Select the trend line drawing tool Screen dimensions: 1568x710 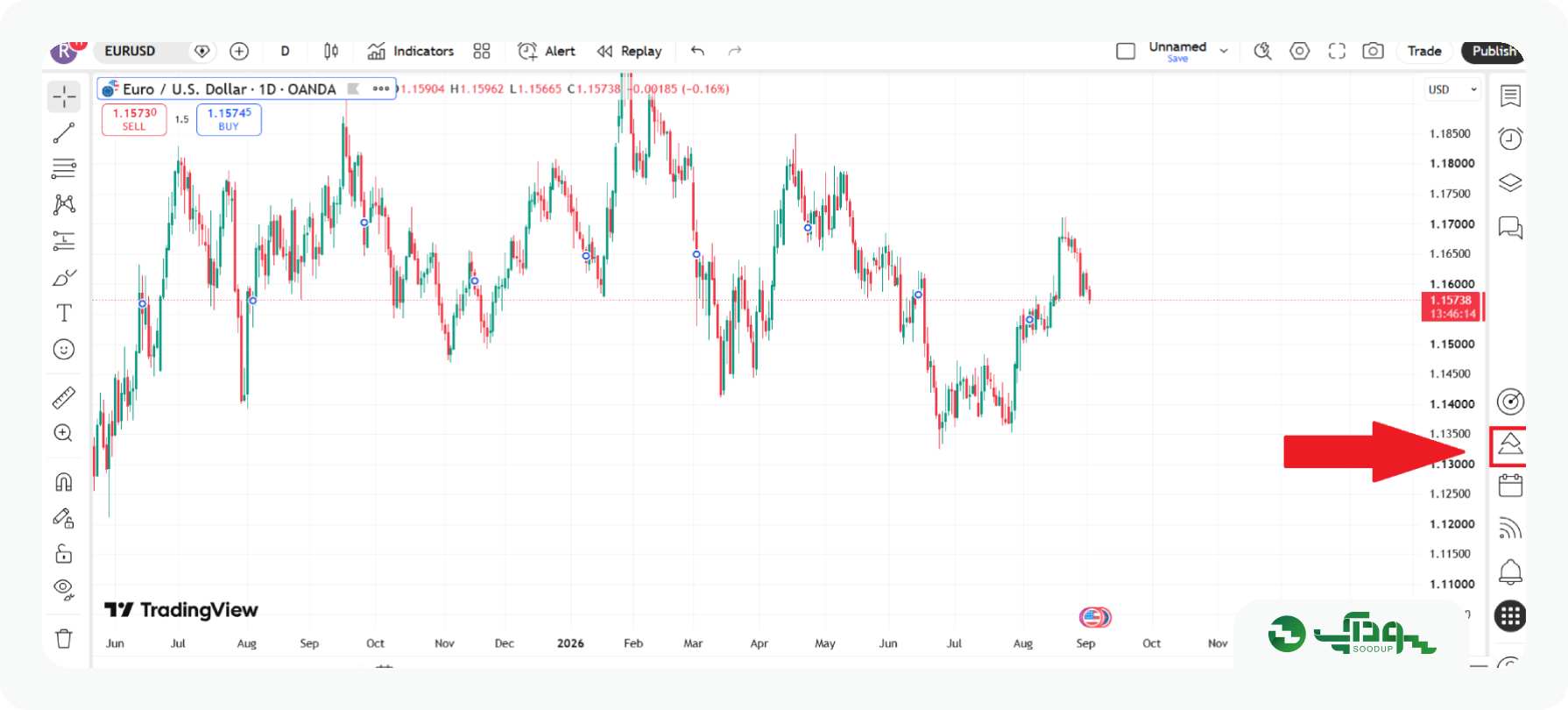pyautogui.click(x=64, y=133)
